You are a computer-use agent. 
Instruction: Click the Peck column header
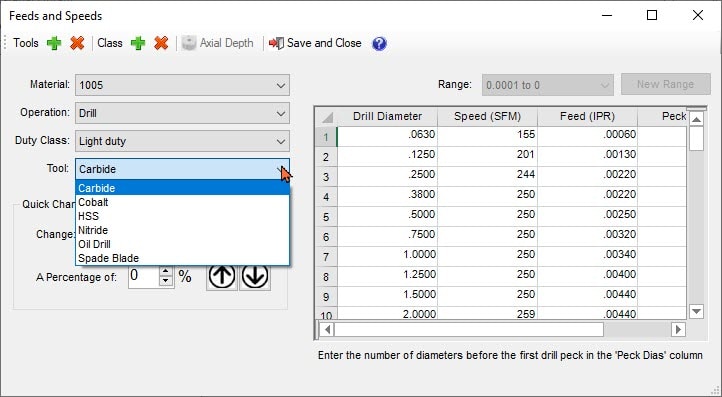pyautogui.click(x=663, y=116)
